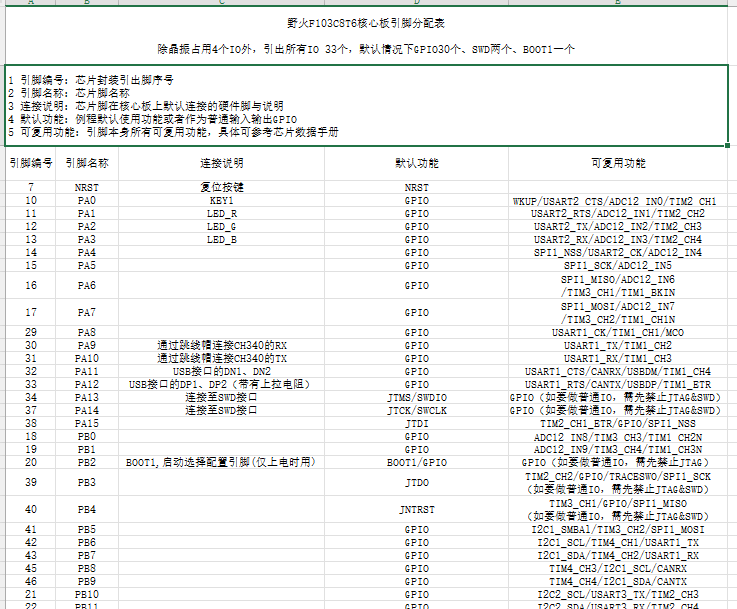Click pin number 7 cell
The height and width of the screenshot is (609, 737).
[x=31, y=187]
